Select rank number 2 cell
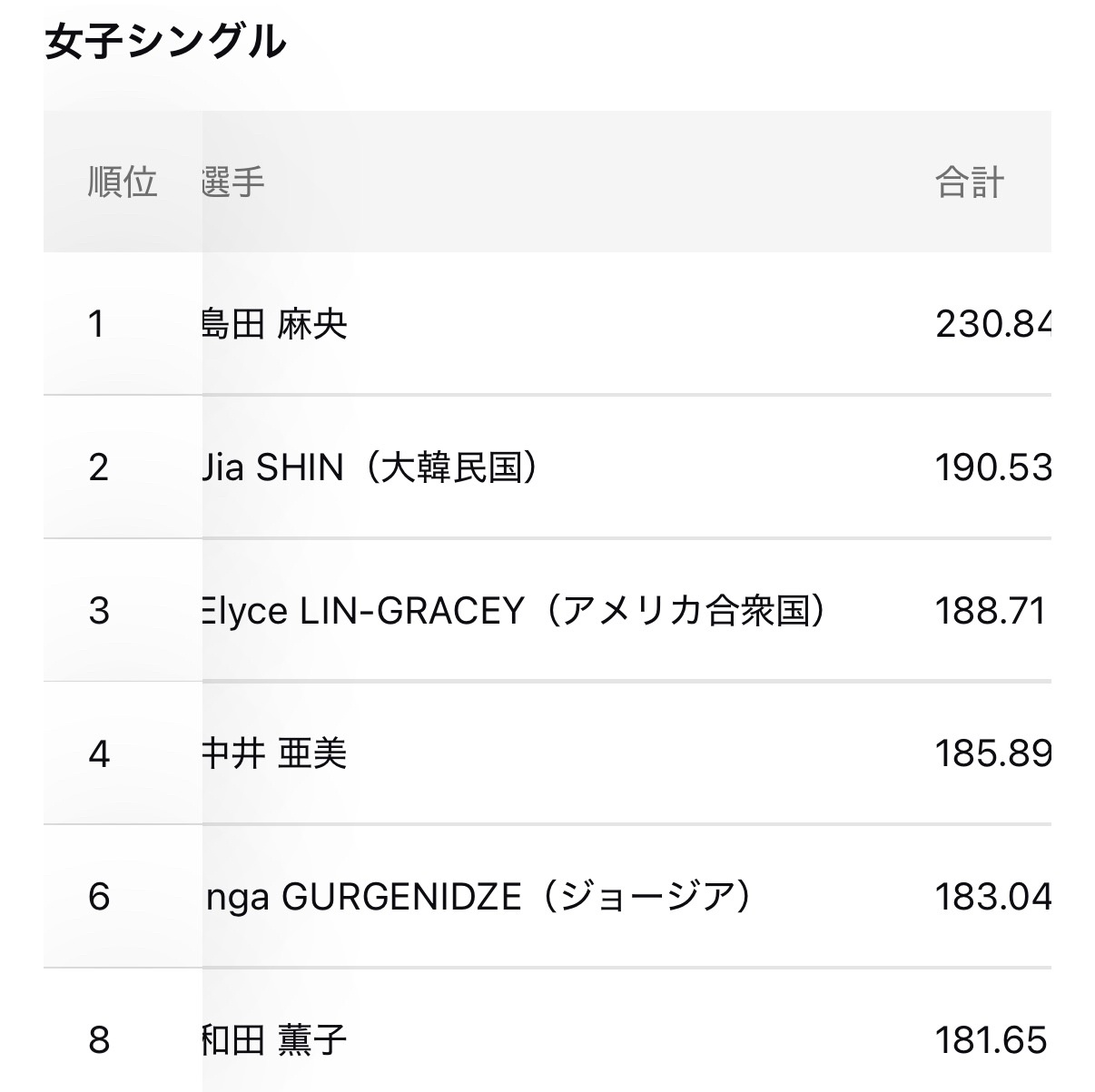Screen dimensions: 1095x1092 click(99, 467)
